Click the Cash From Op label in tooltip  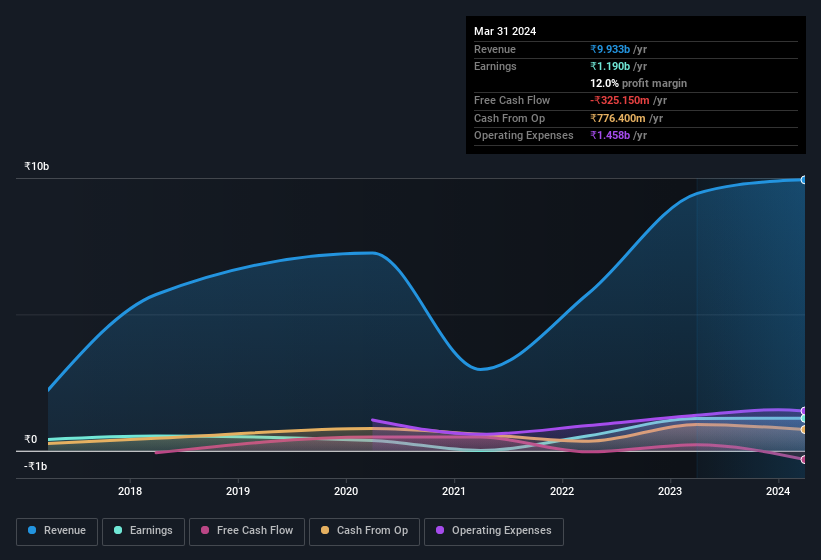509,118
